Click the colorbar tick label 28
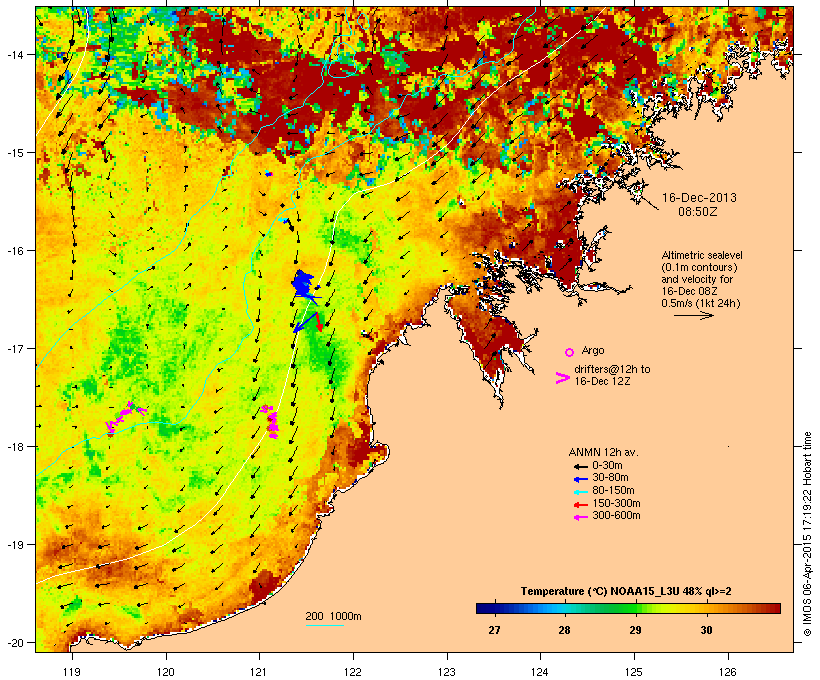 [564, 630]
